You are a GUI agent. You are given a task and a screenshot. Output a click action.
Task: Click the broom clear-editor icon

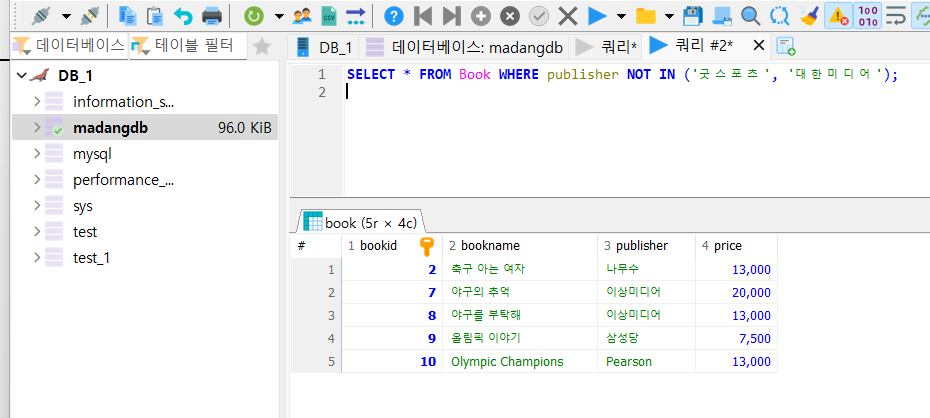click(808, 16)
